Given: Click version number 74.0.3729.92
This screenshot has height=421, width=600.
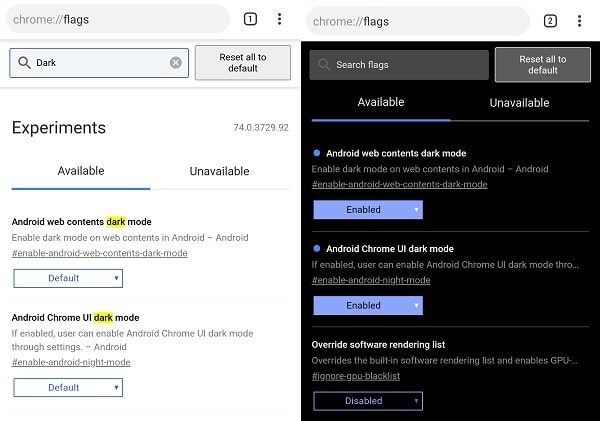Looking at the screenshot, I should pyautogui.click(x=261, y=127).
